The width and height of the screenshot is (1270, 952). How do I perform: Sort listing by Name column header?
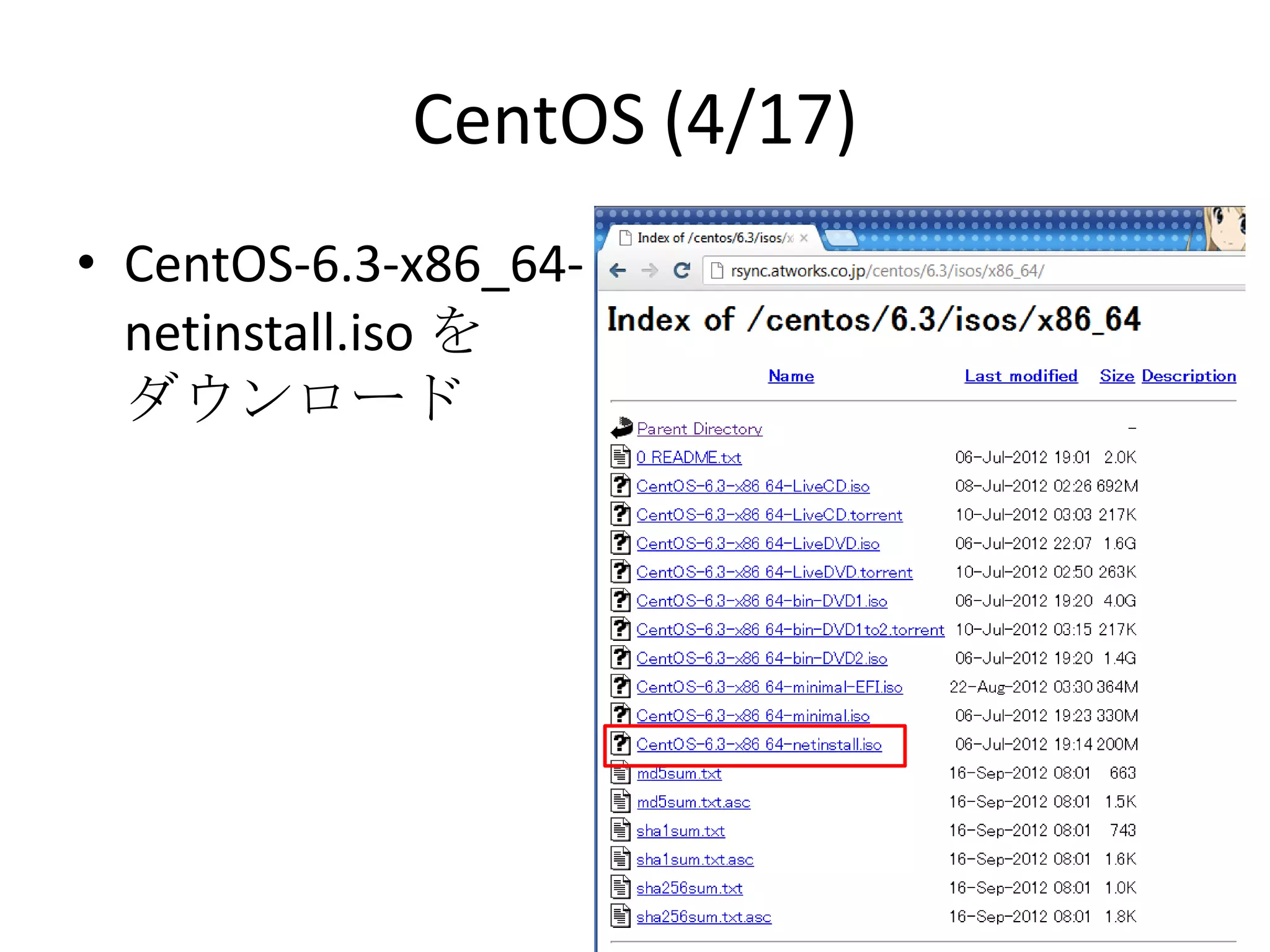[x=791, y=376]
